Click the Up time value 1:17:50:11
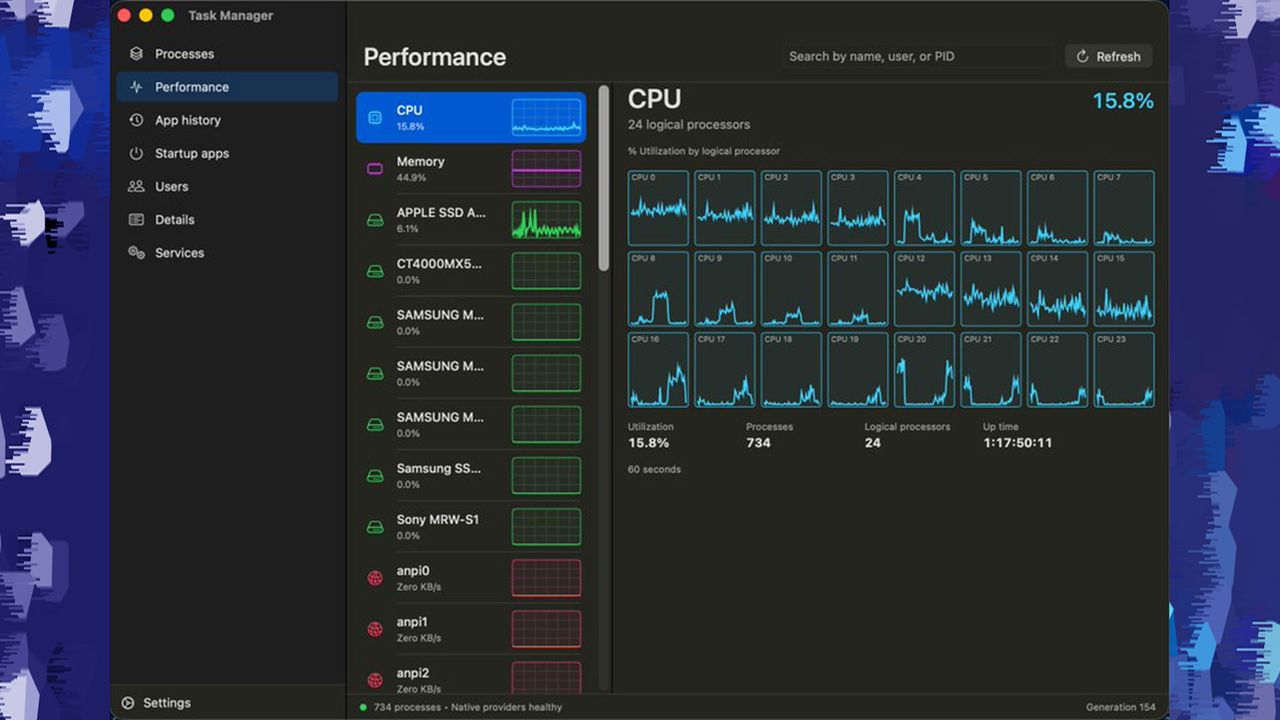1280x720 pixels. coord(1017,443)
